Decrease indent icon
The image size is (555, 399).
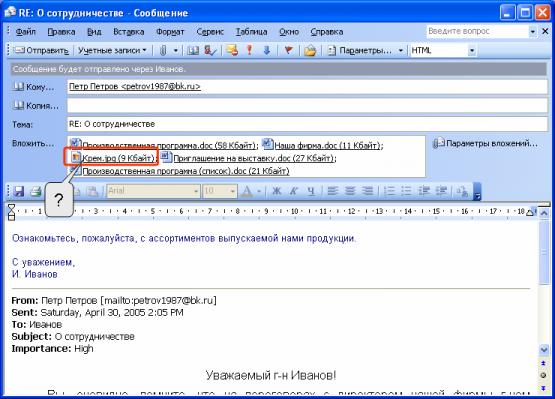tap(423, 191)
